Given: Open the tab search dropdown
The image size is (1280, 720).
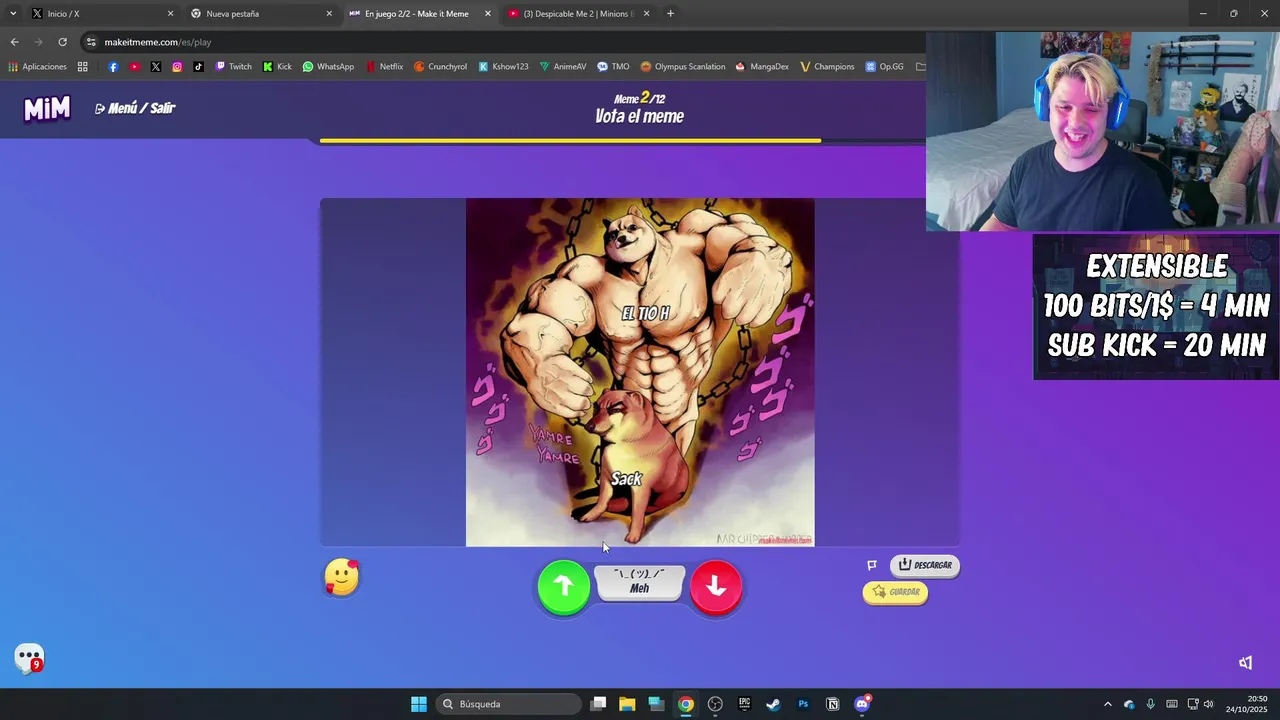Looking at the screenshot, I should (x=13, y=14).
